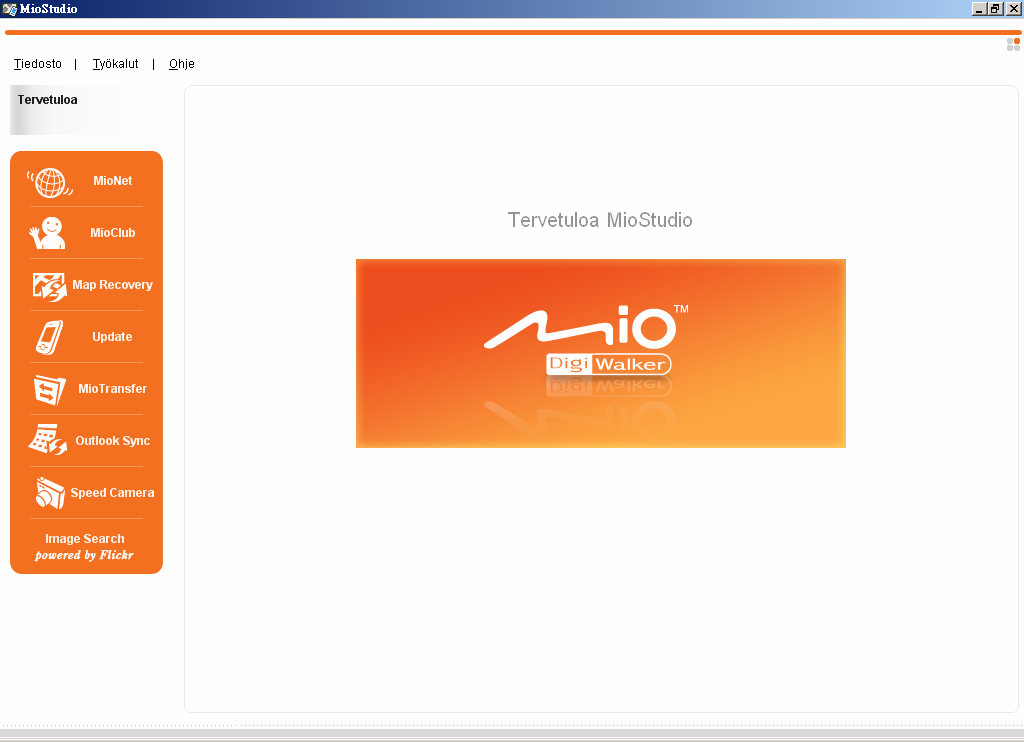Click the Map Recovery label

[x=112, y=285]
